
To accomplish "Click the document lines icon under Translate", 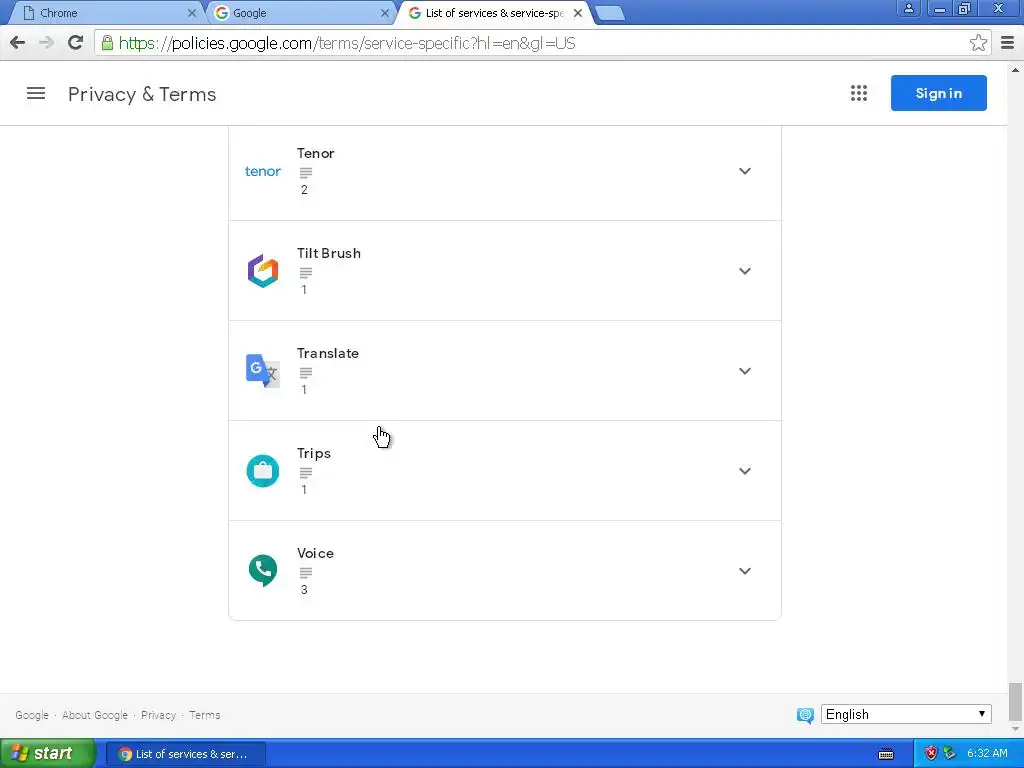I will pyautogui.click(x=306, y=372).
